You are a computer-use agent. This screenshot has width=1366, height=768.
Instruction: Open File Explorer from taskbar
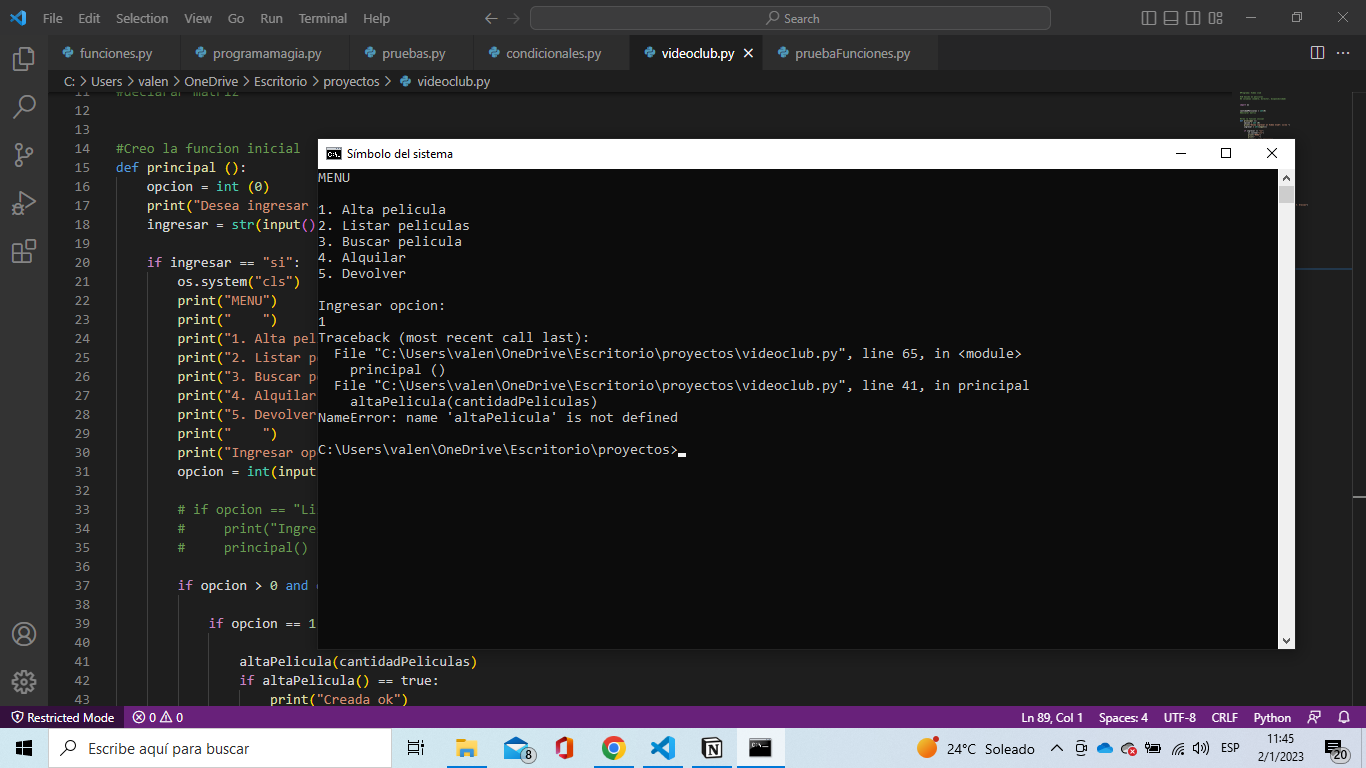click(466, 748)
